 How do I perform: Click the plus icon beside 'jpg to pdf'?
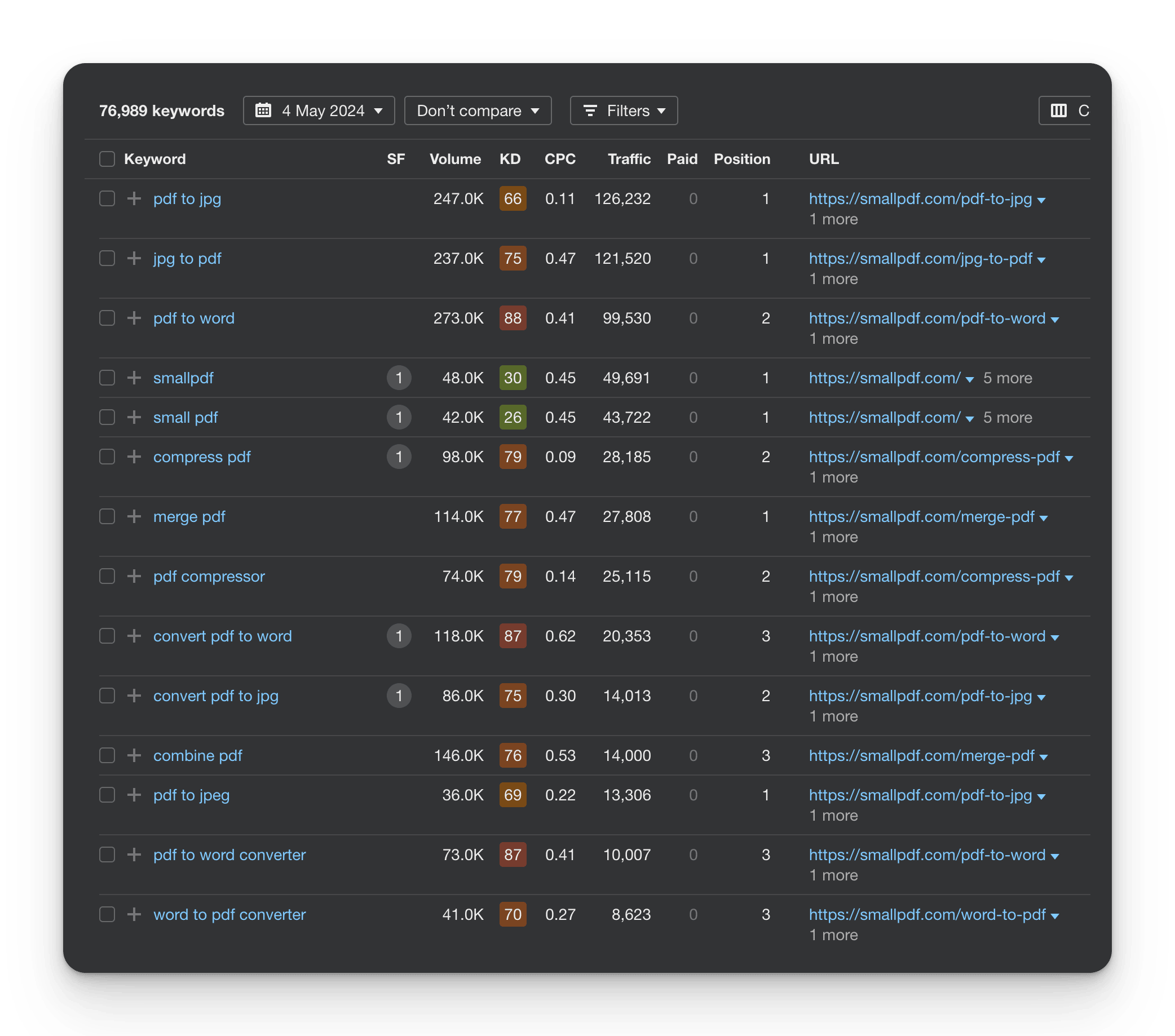tap(134, 259)
